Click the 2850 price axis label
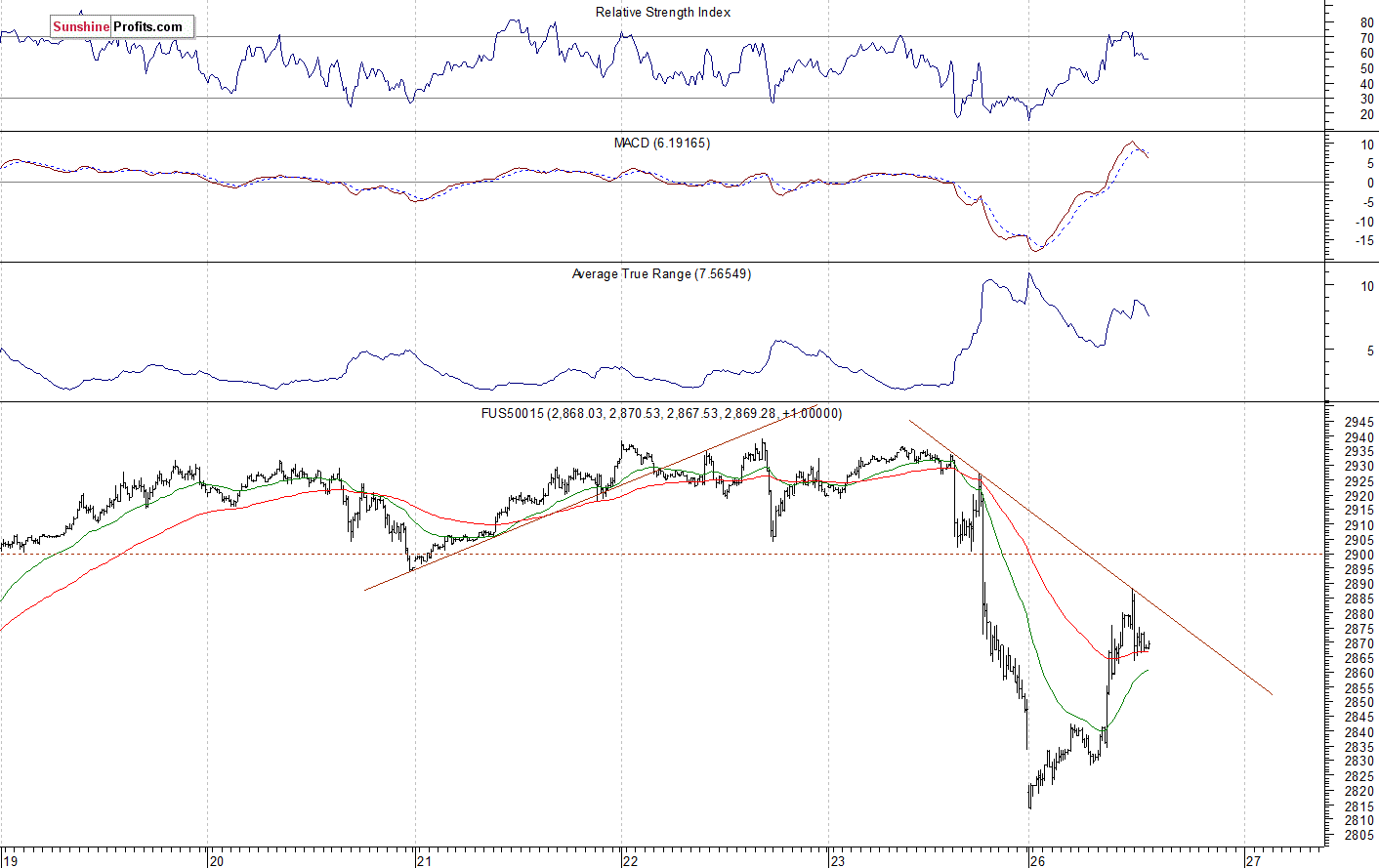The image size is (1379, 868). point(1359,703)
